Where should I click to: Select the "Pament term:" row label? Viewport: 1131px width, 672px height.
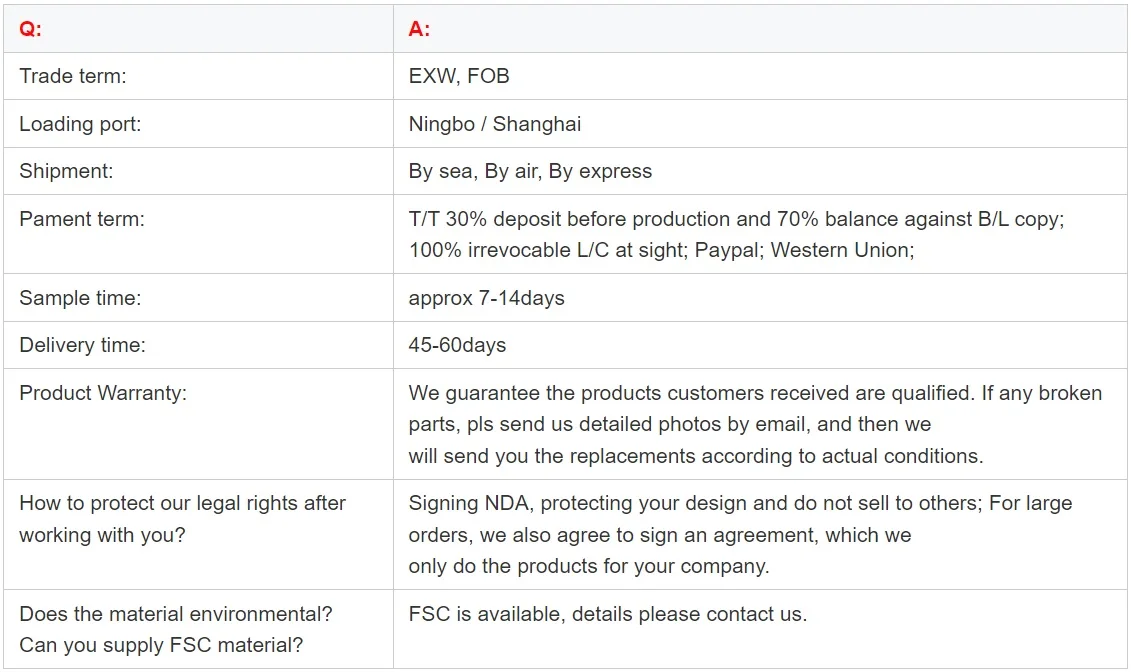coord(82,219)
